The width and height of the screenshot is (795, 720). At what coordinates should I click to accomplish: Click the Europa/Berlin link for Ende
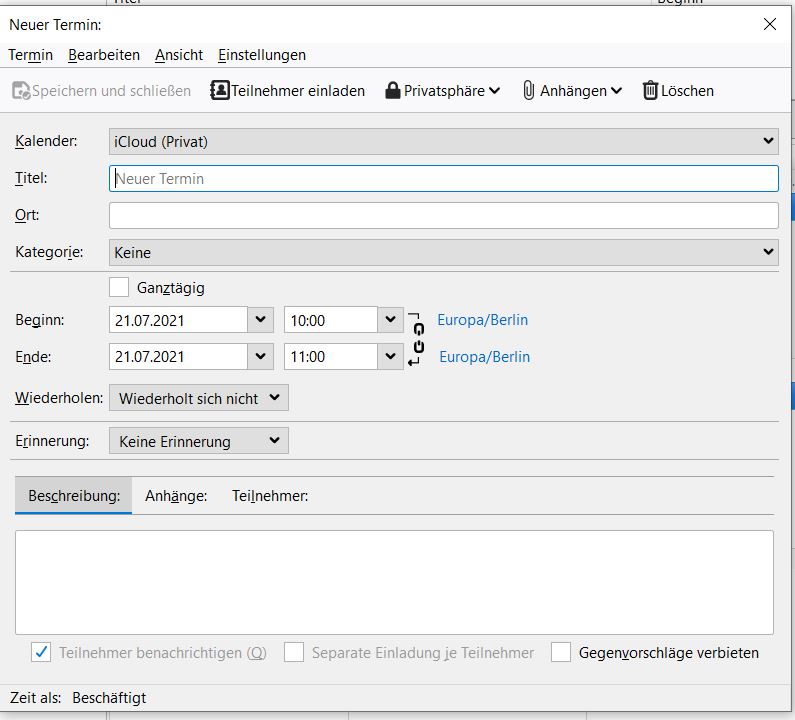(484, 357)
